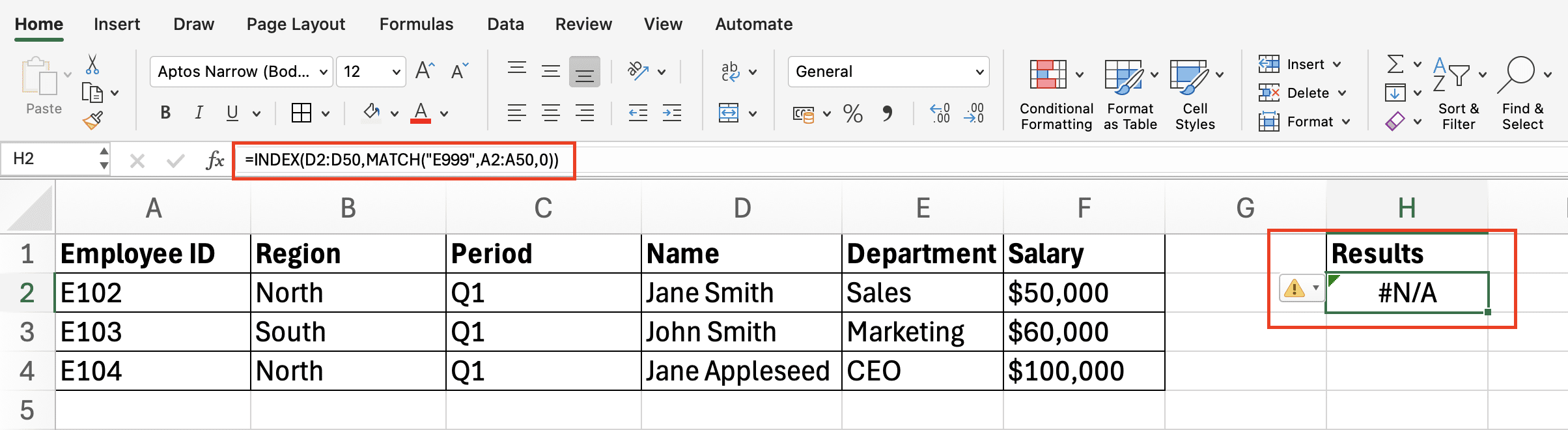Image resolution: width=1568 pixels, height=430 pixels.
Task: Increase font size with large A icon
Action: click(425, 70)
